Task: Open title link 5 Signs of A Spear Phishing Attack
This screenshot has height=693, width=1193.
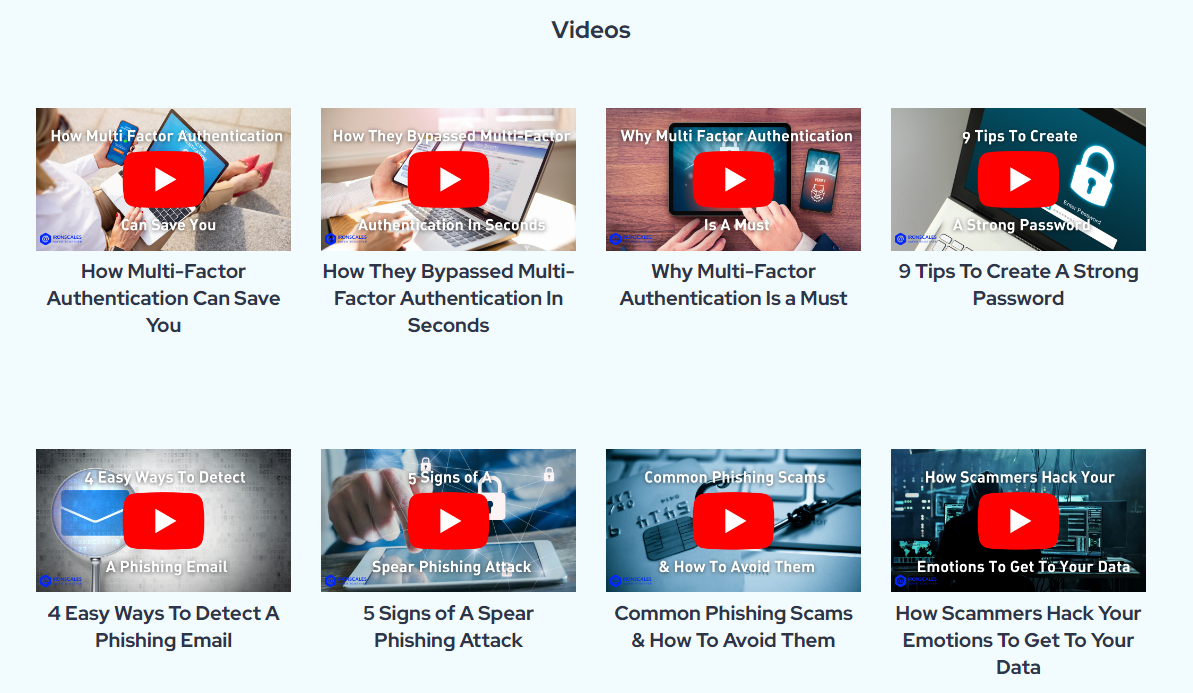Action: click(448, 627)
